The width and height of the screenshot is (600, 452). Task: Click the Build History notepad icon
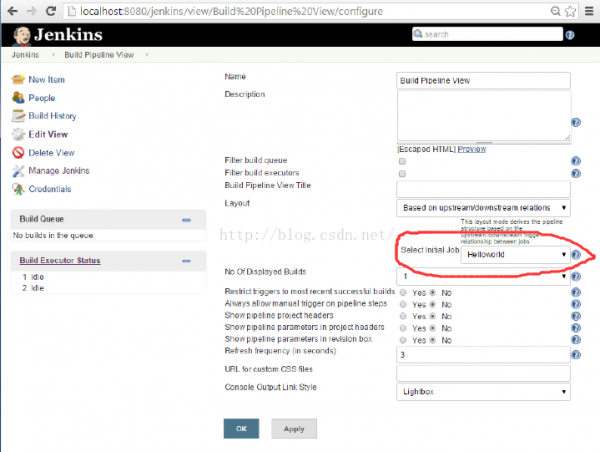pyautogui.click(x=18, y=116)
